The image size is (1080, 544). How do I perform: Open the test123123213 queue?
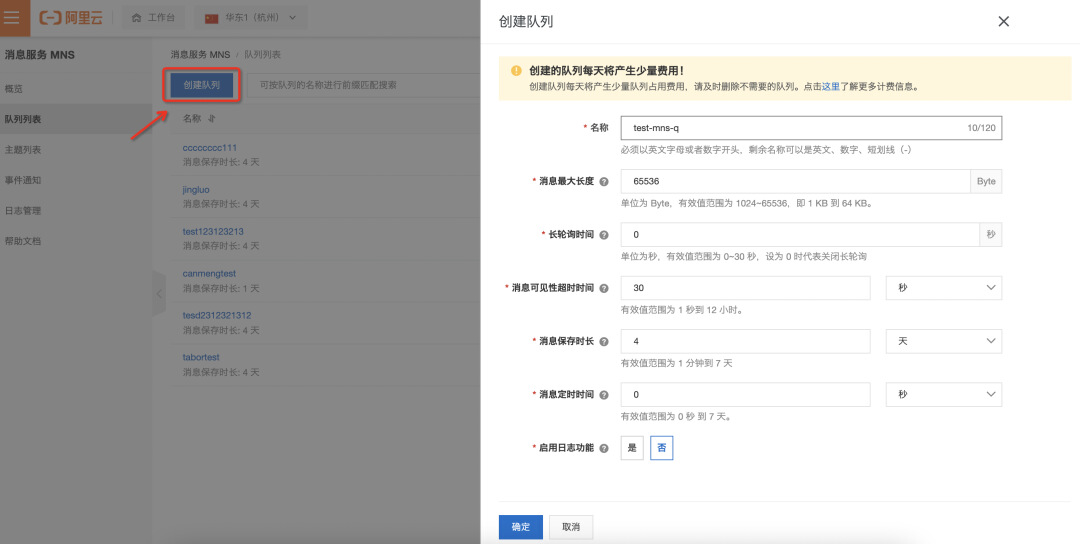coord(213,231)
